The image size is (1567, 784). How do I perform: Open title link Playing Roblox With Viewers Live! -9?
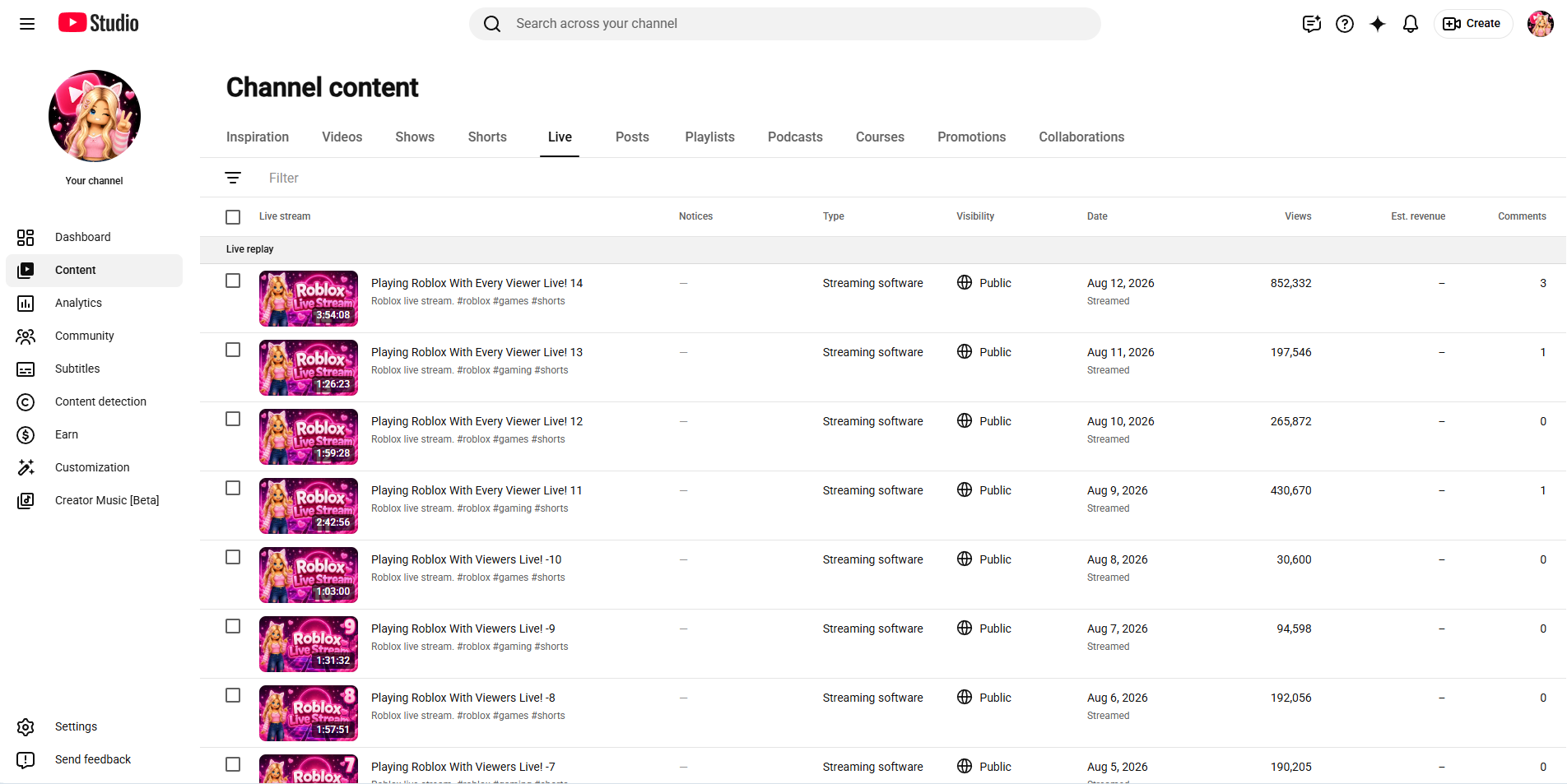click(x=463, y=629)
